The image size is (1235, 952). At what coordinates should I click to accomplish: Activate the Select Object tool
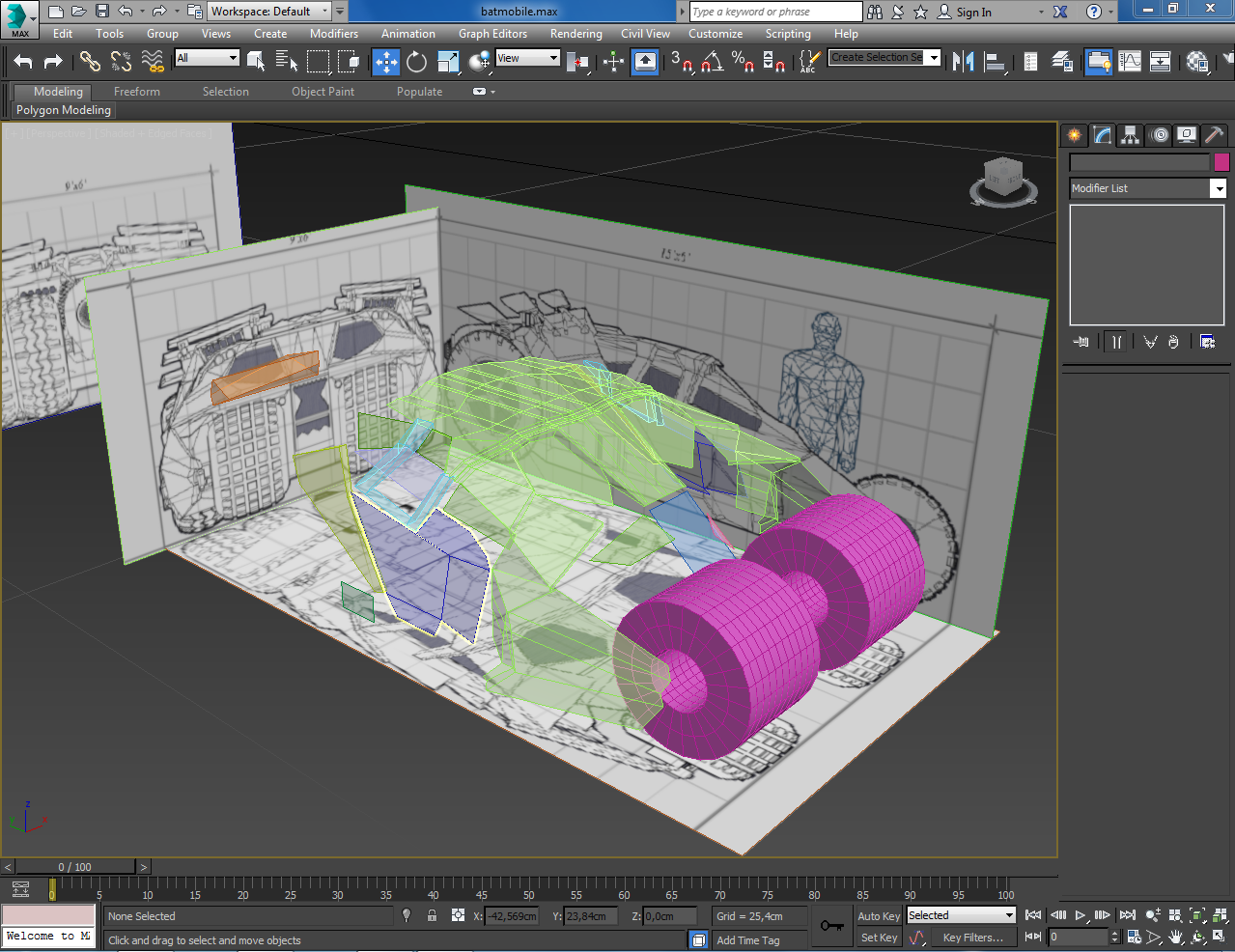tap(256, 62)
